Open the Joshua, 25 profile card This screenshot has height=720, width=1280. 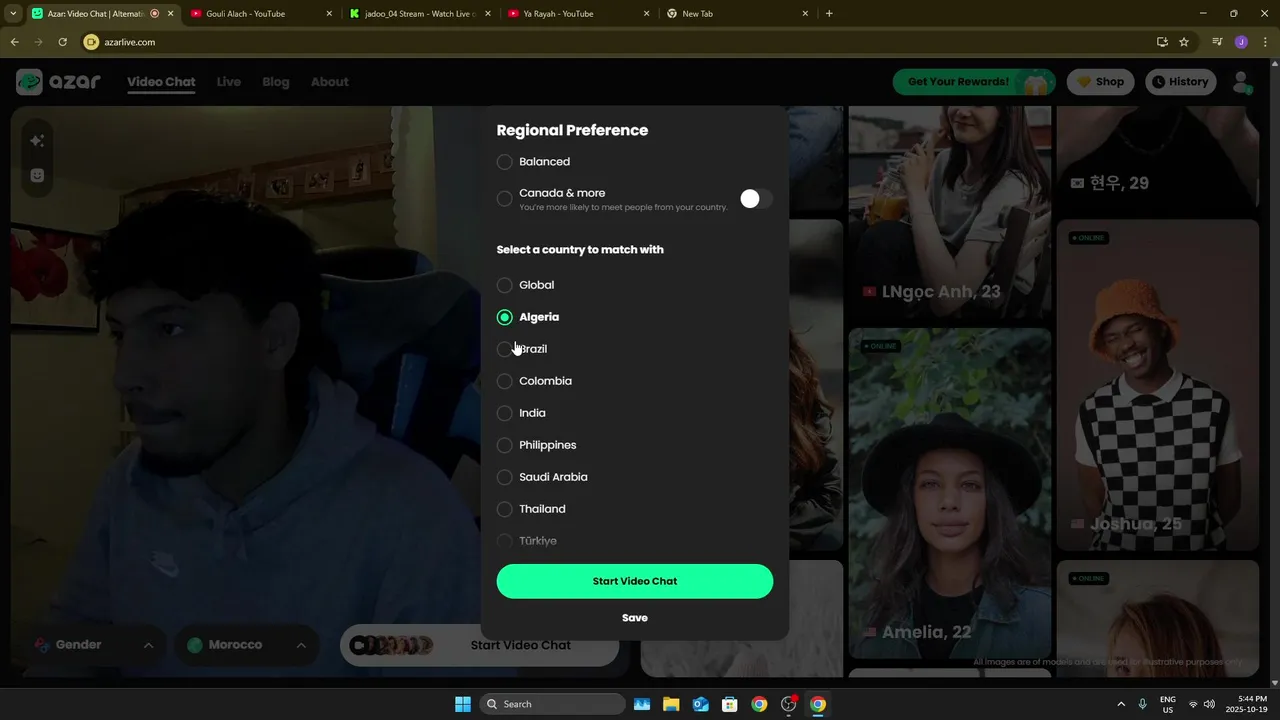1158,386
